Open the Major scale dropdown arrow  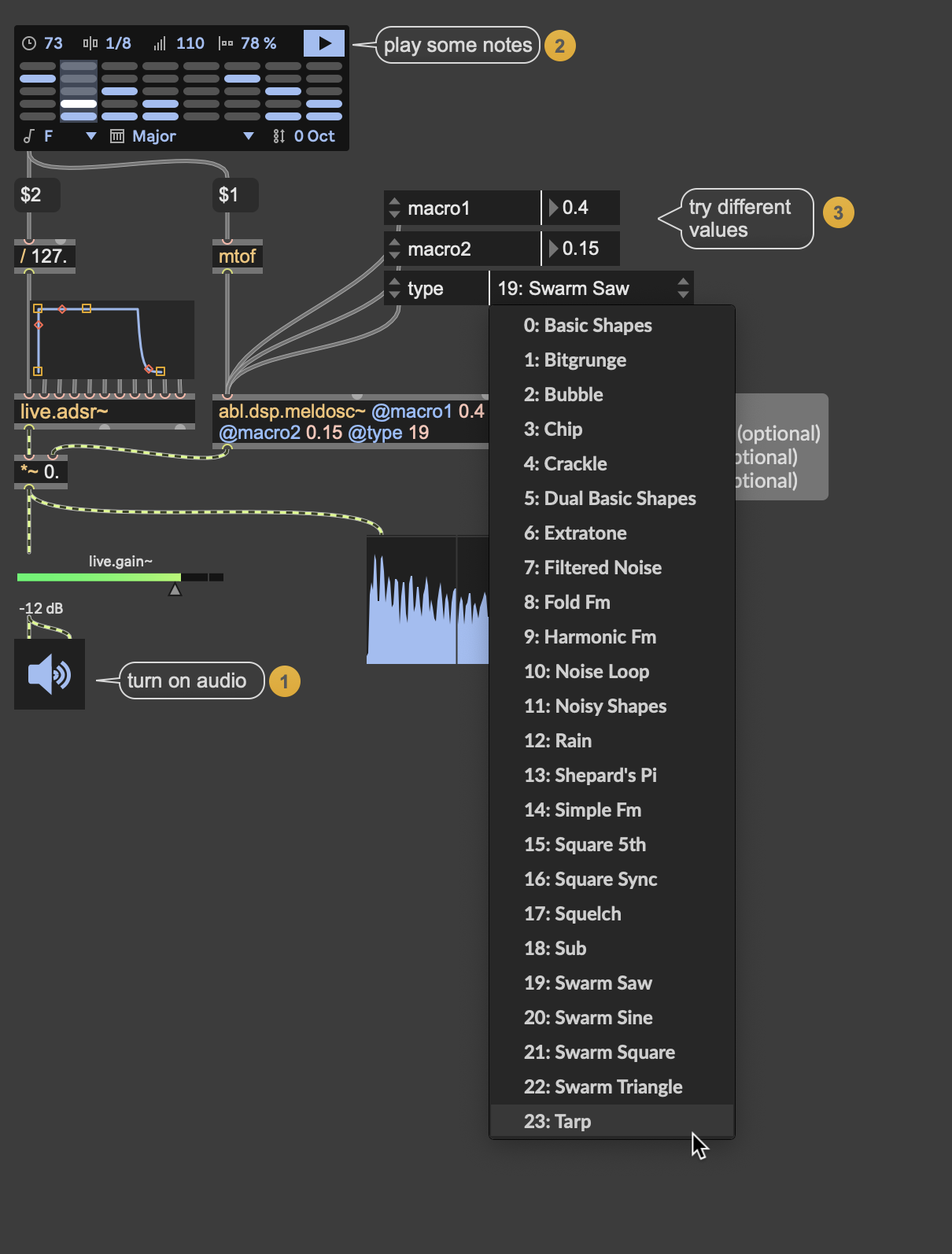(x=249, y=136)
